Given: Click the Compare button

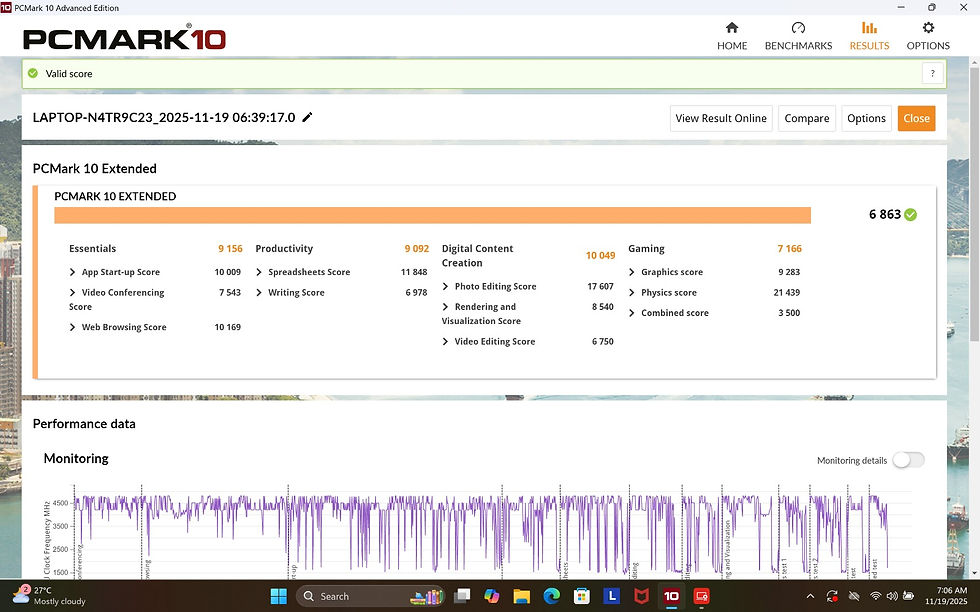Looking at the screenshot, I should tap(807, 118).
